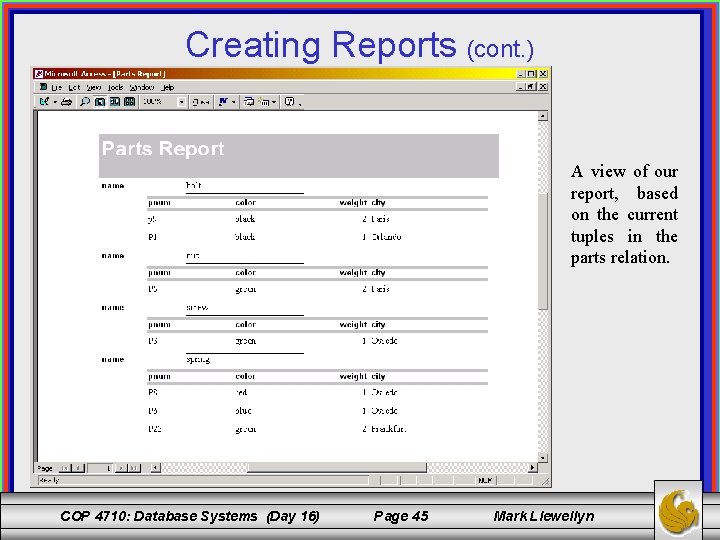Click the New Object icon
Viewport: 720px width, 540px height.
pyautogui.click(x=264, y=101)
